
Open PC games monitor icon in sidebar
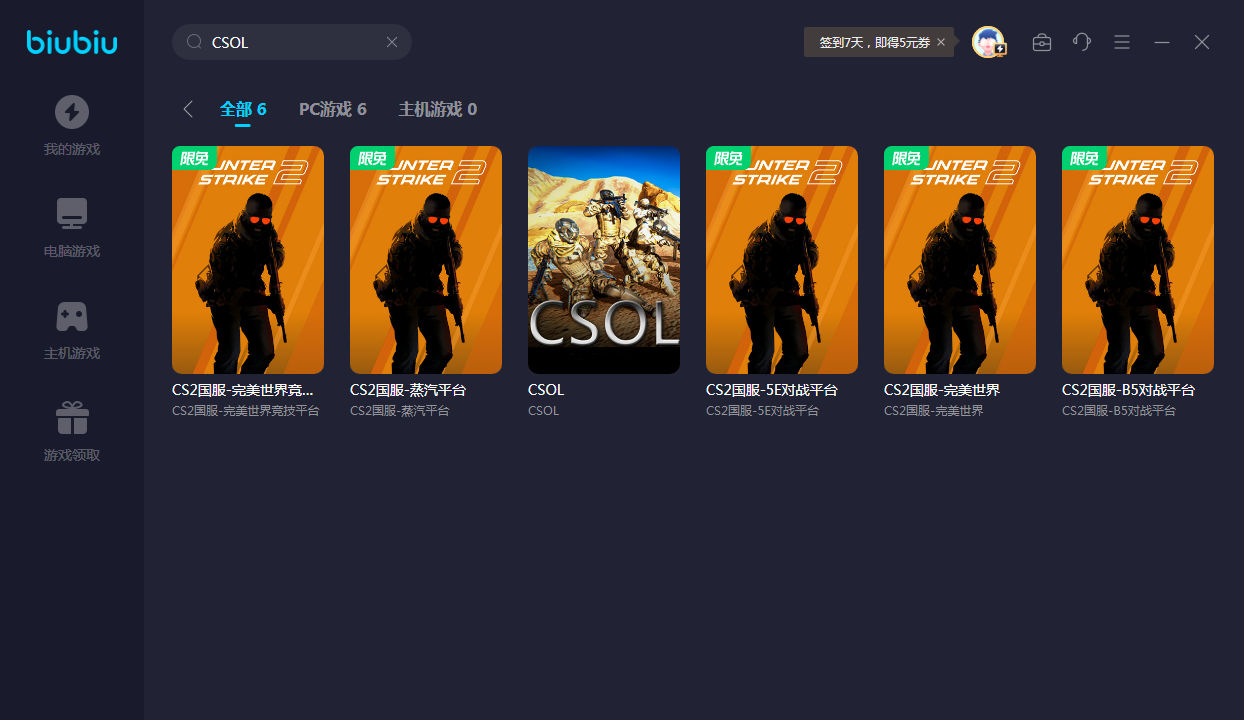click(x=71, y=214)
